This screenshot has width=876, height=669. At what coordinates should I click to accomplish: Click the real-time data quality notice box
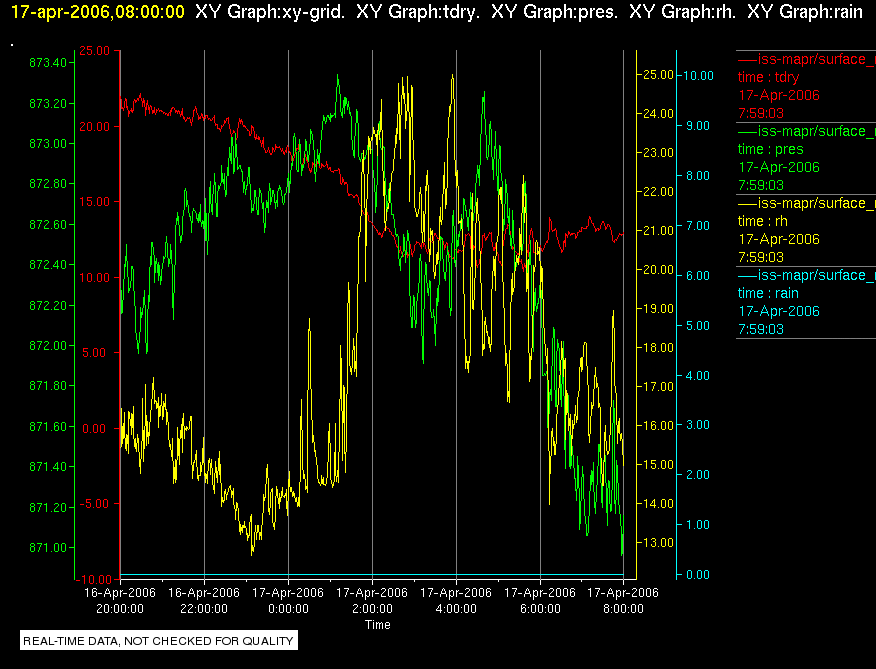(x=159, y=641)
